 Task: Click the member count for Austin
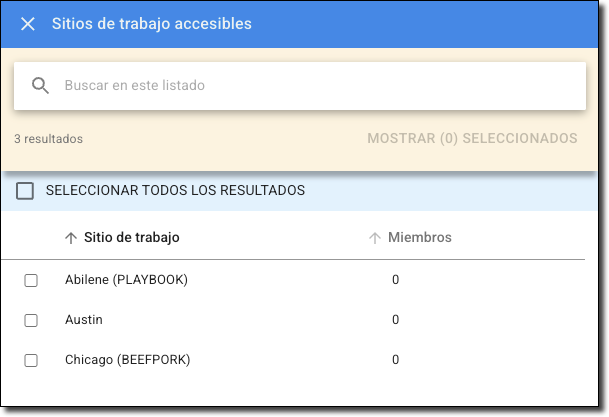tap(396, 320)
